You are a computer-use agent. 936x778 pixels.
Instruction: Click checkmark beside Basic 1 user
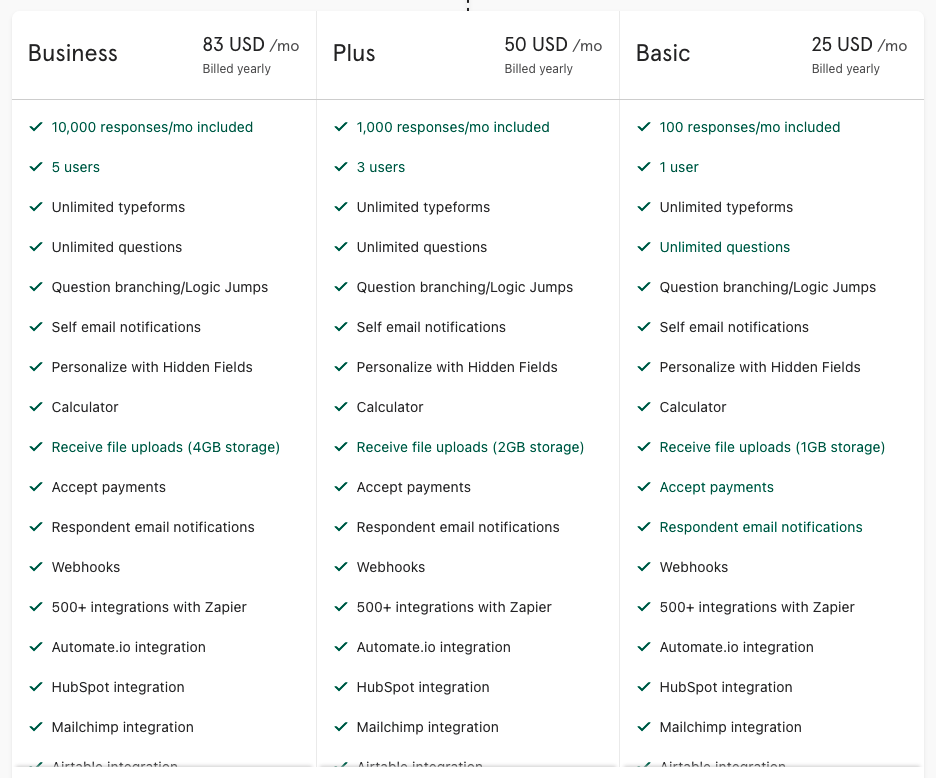(x=644, y=167)
